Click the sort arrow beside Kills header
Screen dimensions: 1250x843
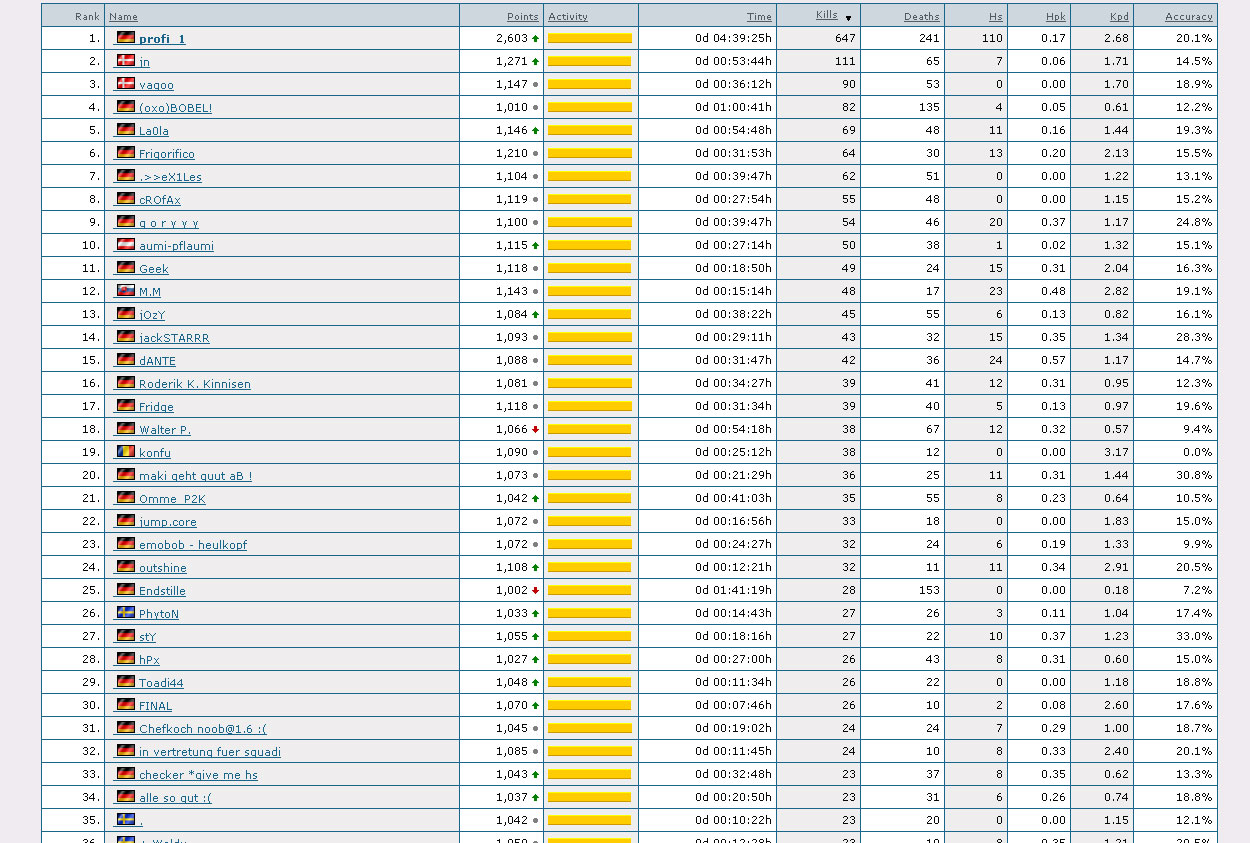pos(849,18)
